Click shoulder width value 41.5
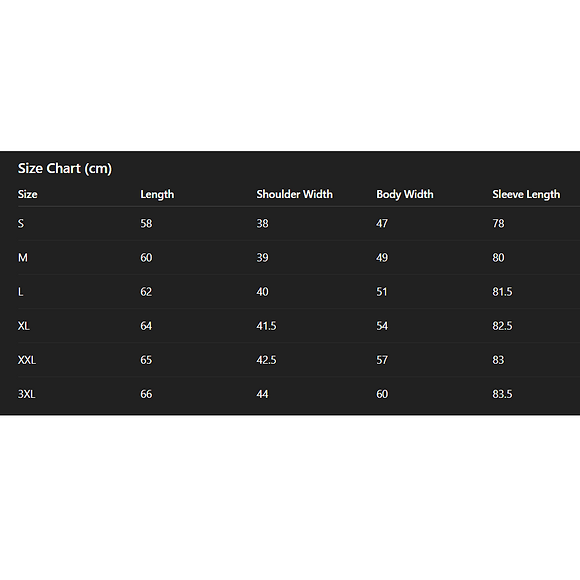 click(266, 326)
